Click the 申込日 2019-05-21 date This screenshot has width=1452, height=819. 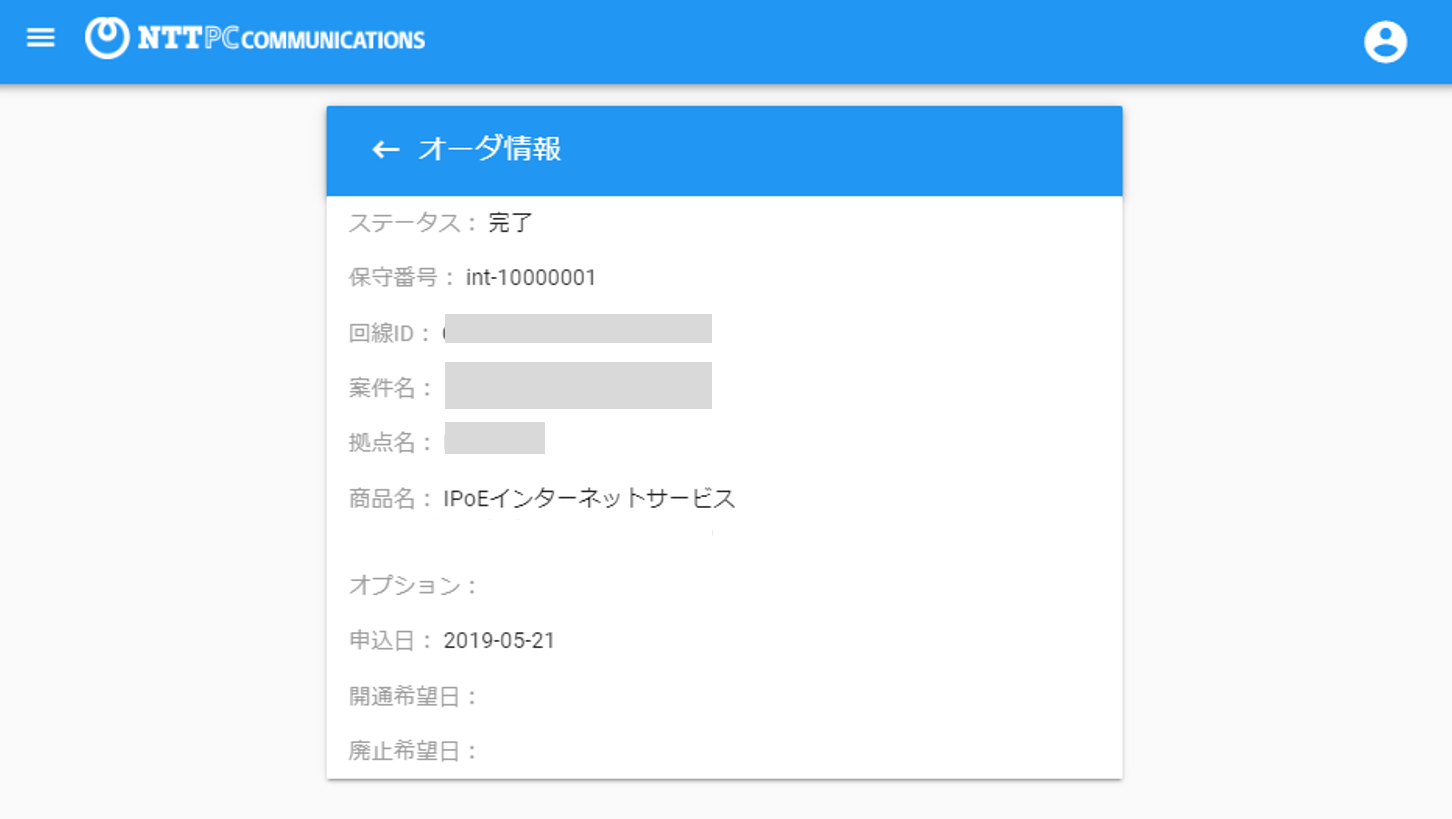[499, 641]
